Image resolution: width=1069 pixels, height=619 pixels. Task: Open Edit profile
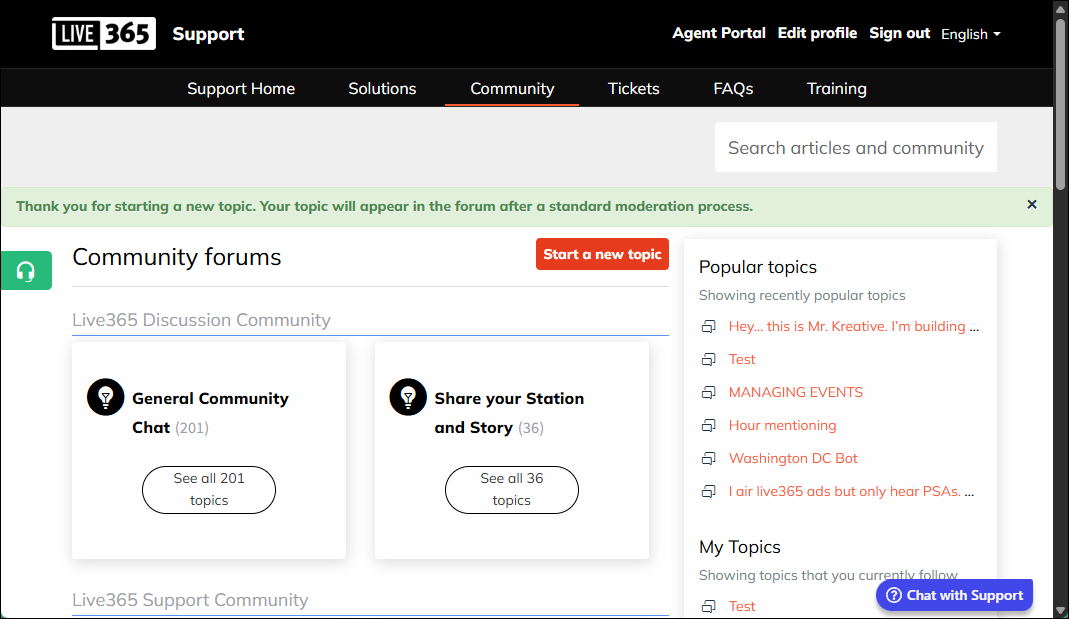point(817,33)
